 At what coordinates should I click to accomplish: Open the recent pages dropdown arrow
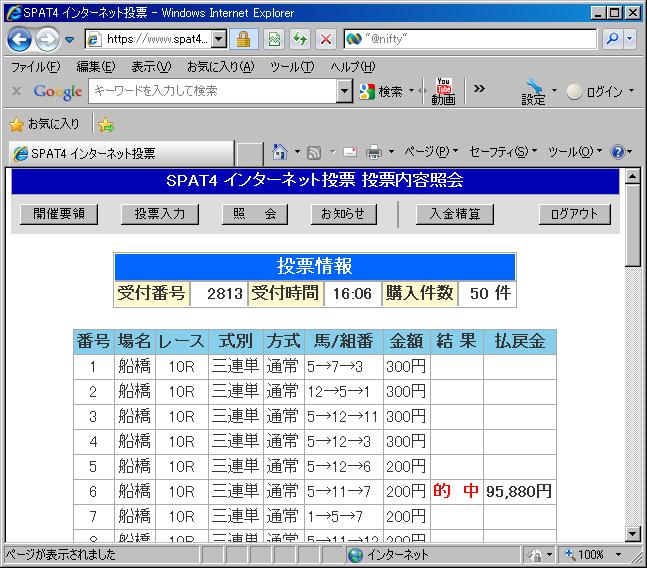pos(69,40)
